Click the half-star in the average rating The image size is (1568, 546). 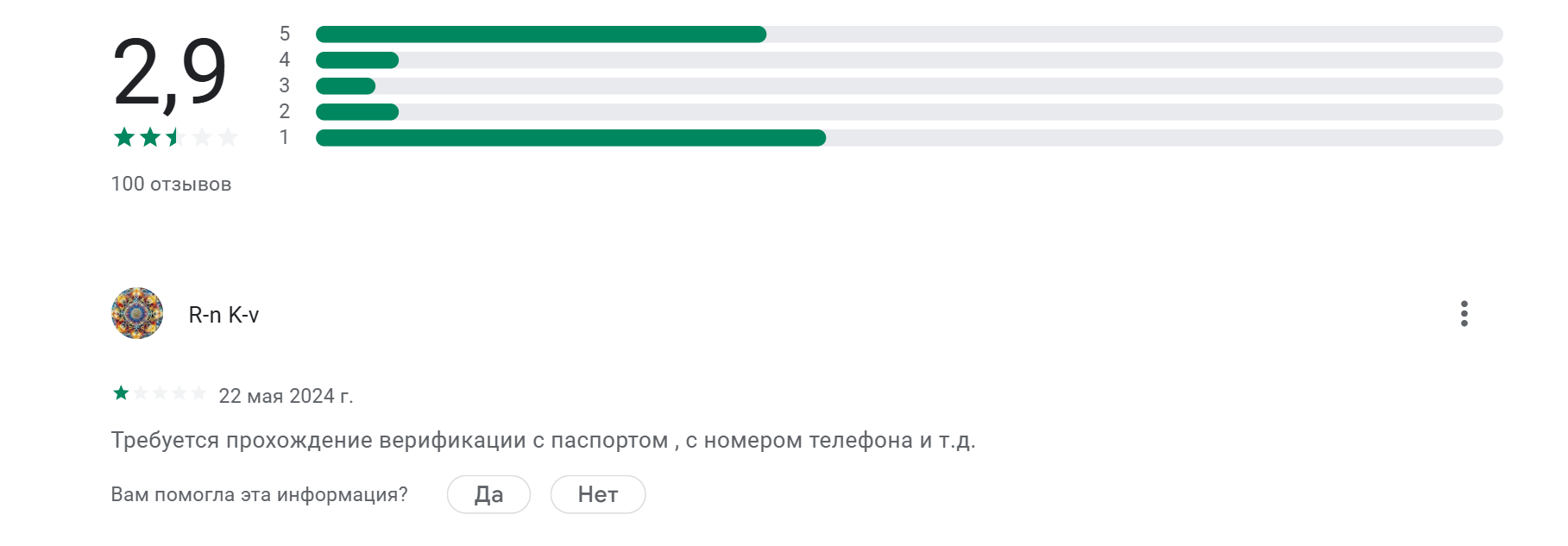coord(177,136)
